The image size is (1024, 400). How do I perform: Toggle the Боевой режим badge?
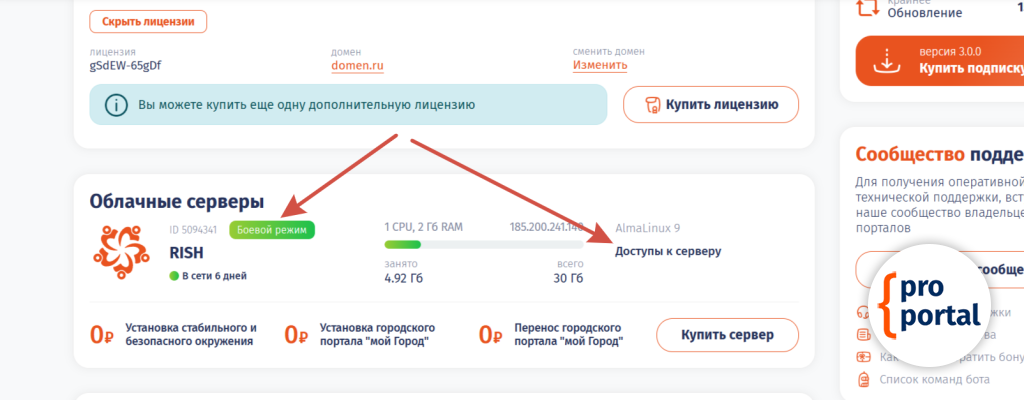pos(272,230)
